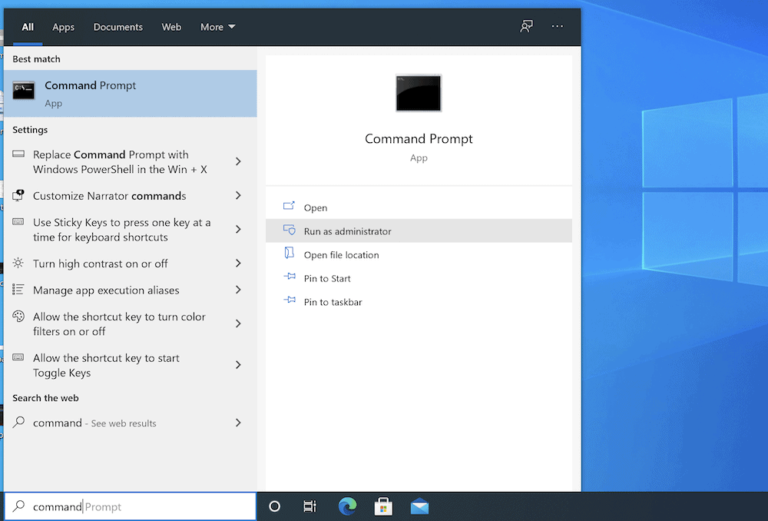Open Microsoft Store from the taskbar
The image size is (768, 521).
[x=383, y=507]
